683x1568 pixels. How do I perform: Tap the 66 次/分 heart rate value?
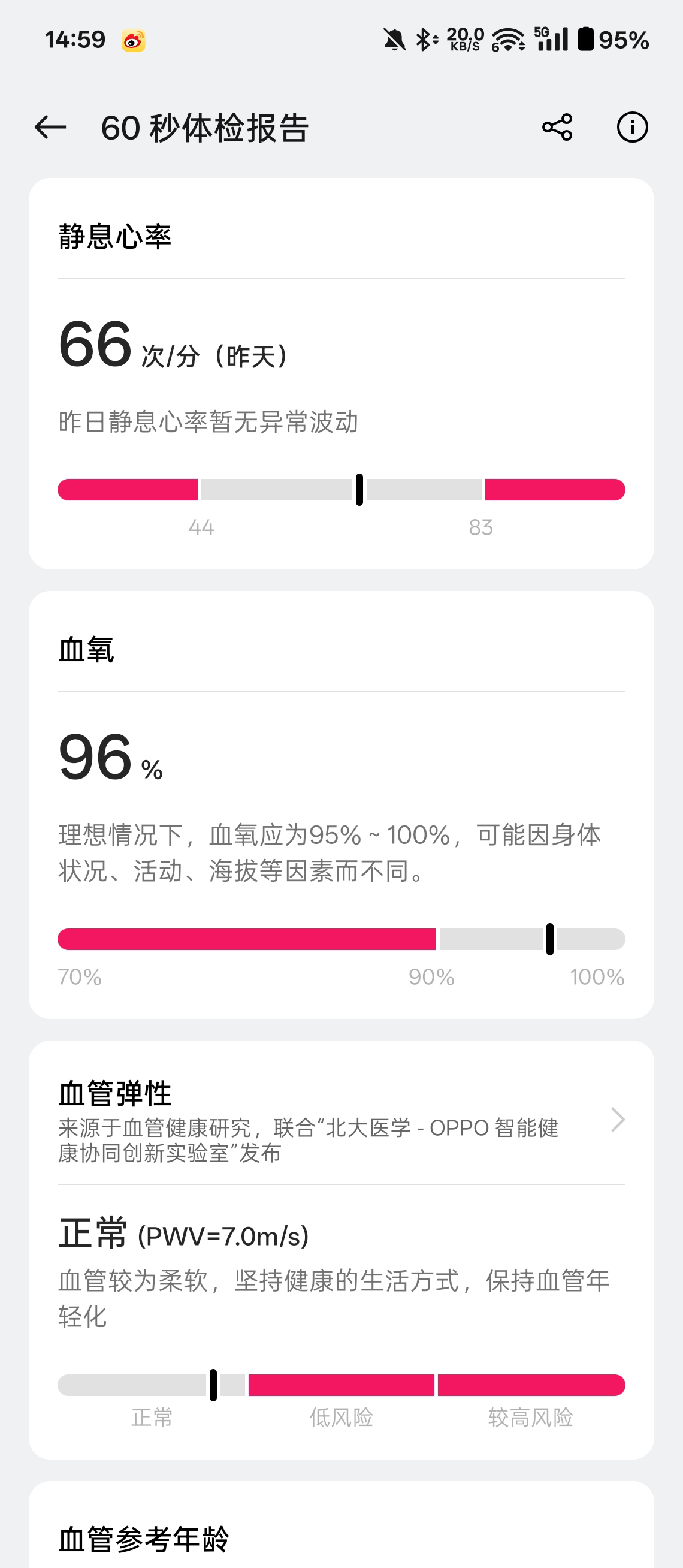click(173, 346)
